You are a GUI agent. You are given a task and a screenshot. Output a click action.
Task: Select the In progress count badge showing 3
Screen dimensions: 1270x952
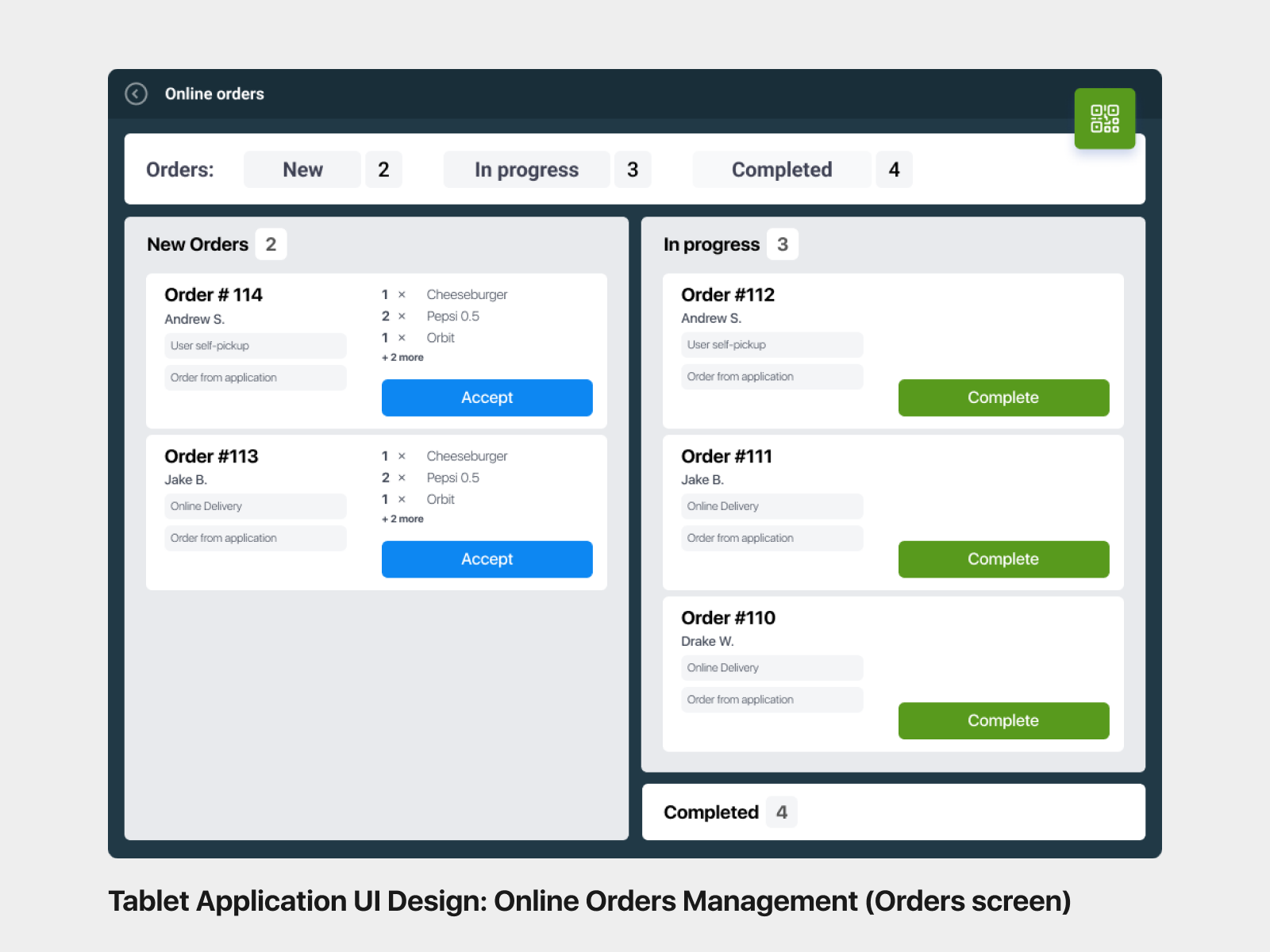633,169
